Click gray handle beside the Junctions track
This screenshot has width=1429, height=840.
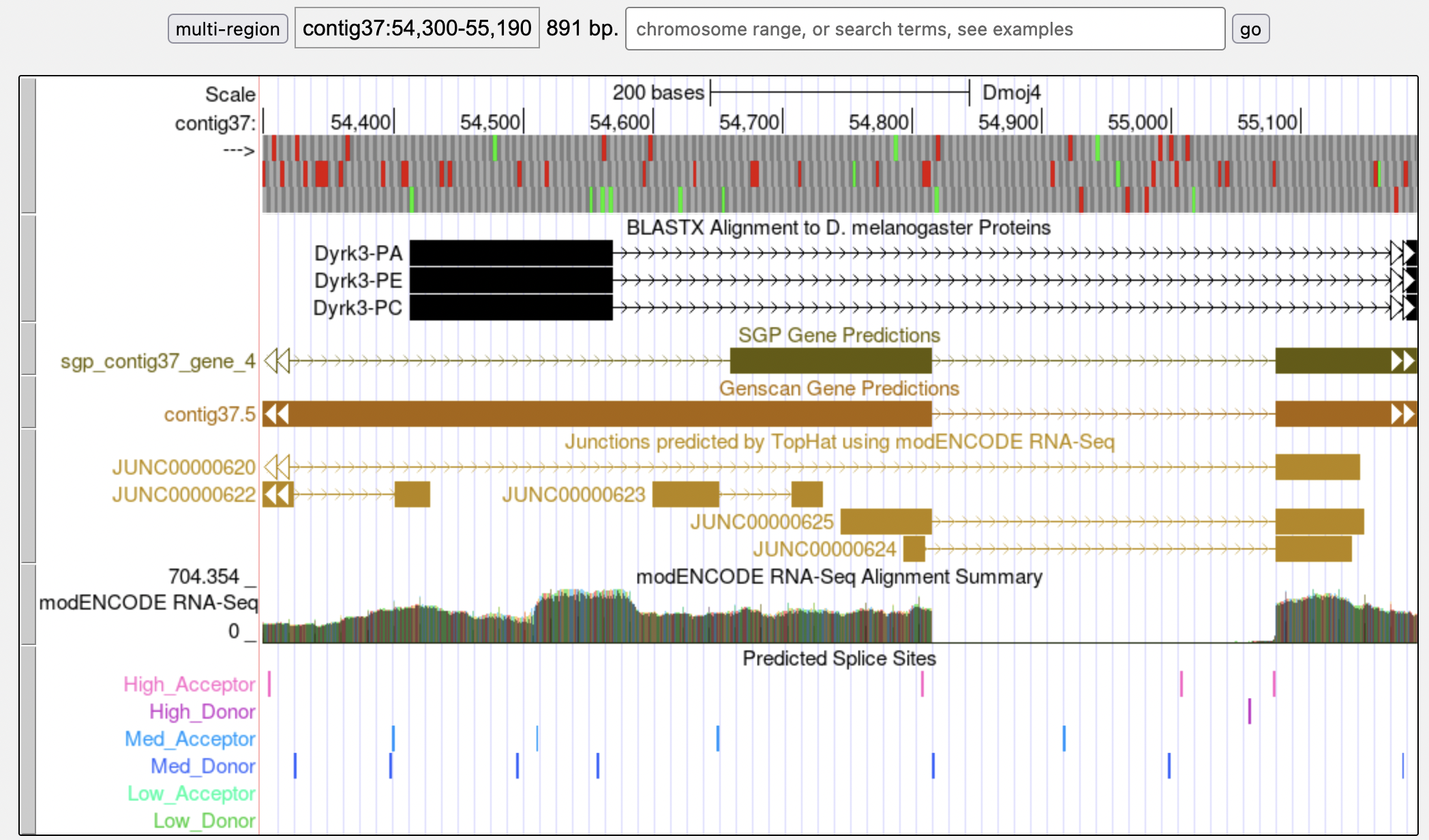click(28, 496)
